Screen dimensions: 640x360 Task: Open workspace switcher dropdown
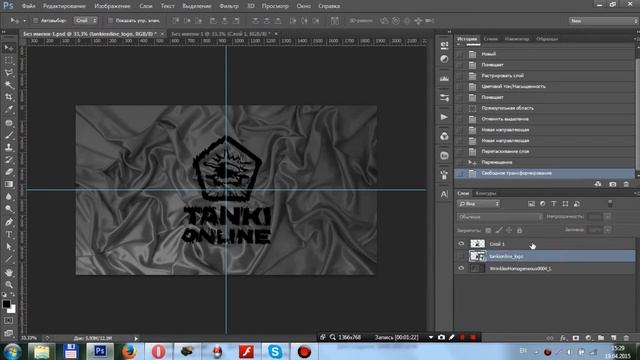[603, 20]
